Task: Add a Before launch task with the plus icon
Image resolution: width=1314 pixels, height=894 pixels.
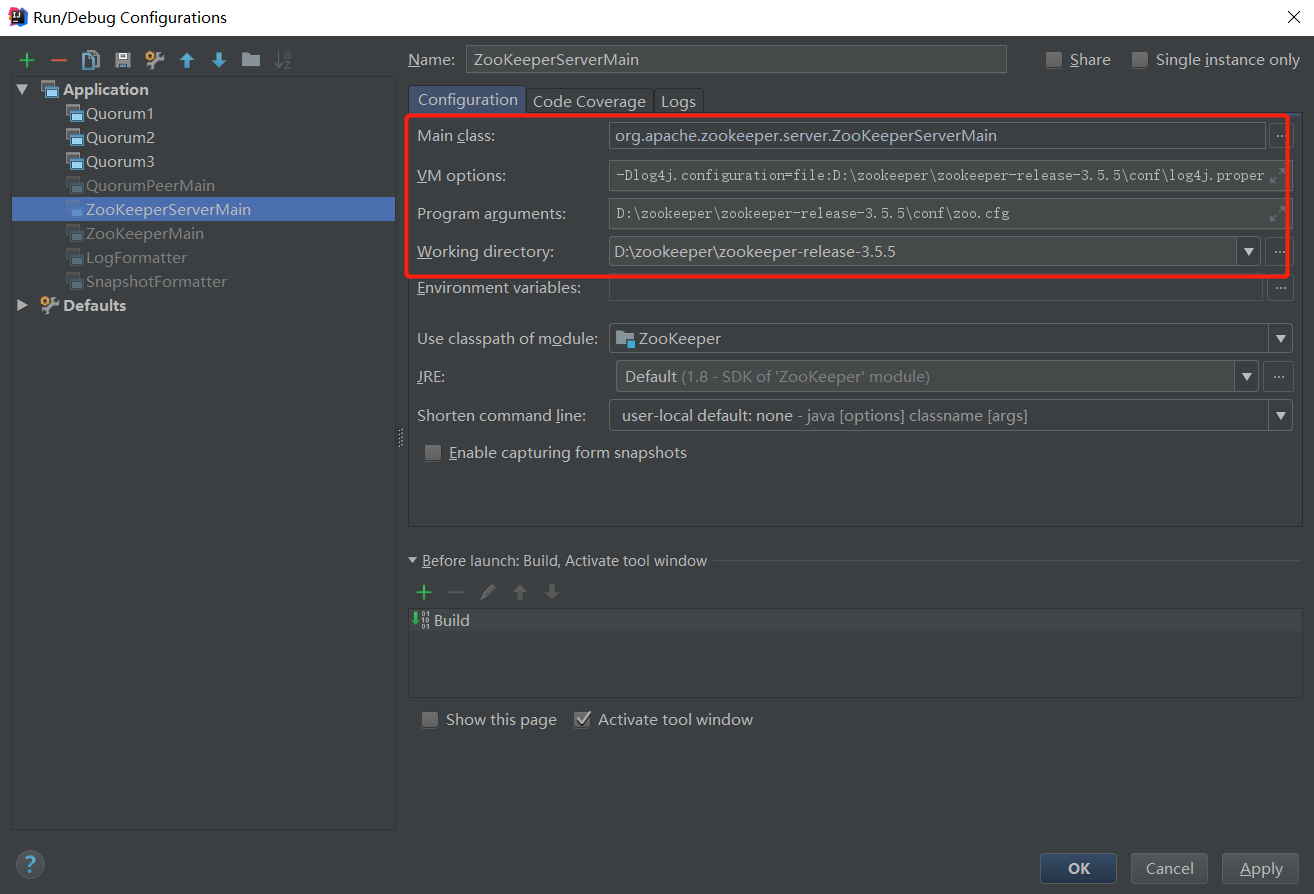Action: [424, 592]
